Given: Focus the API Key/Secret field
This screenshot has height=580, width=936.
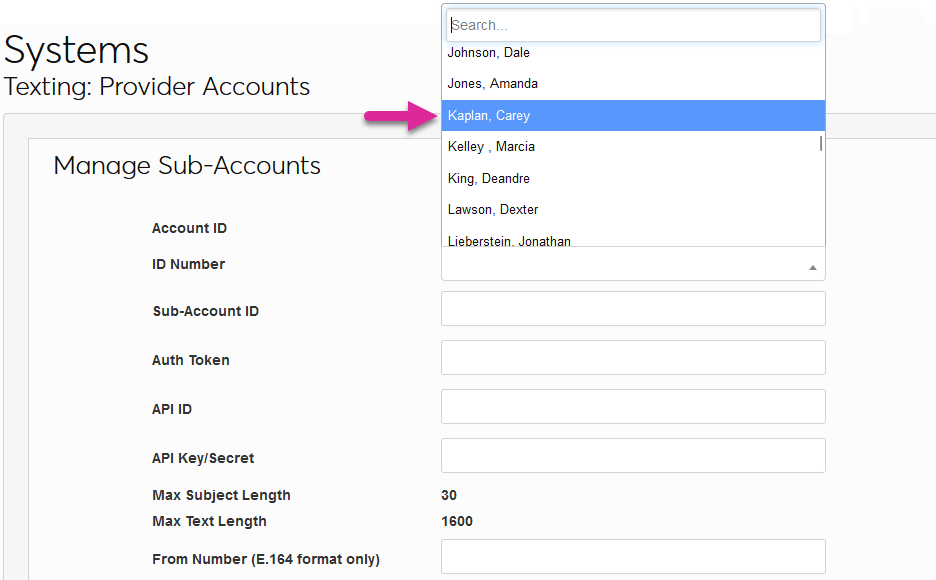Looking at the screenshot, I should pos(633,456).
